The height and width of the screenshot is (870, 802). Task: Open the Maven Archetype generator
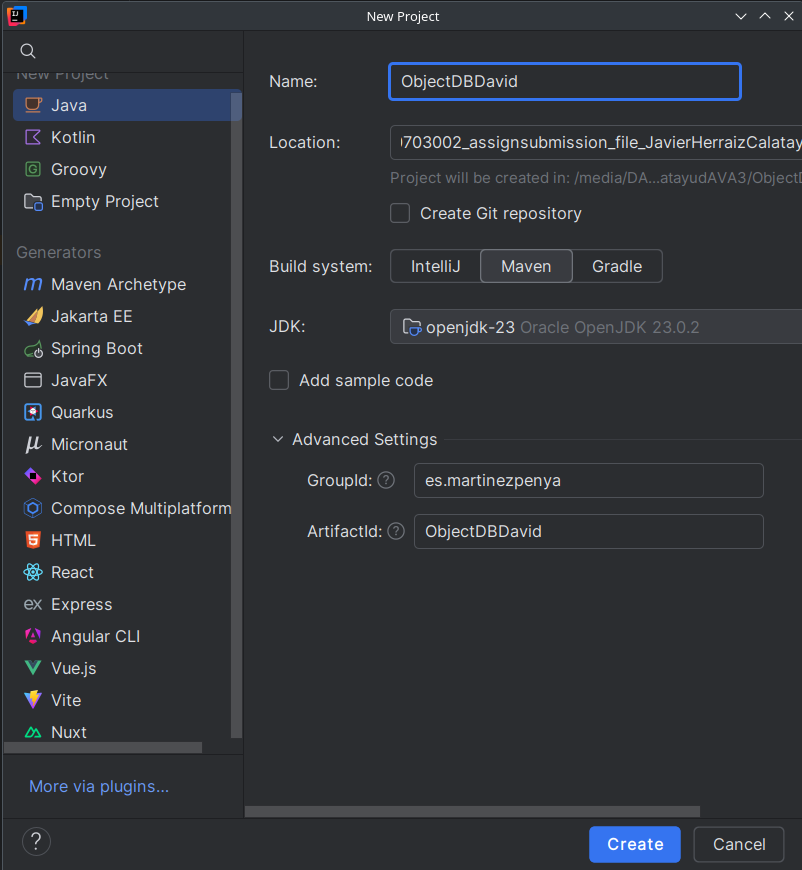(117, 284)
